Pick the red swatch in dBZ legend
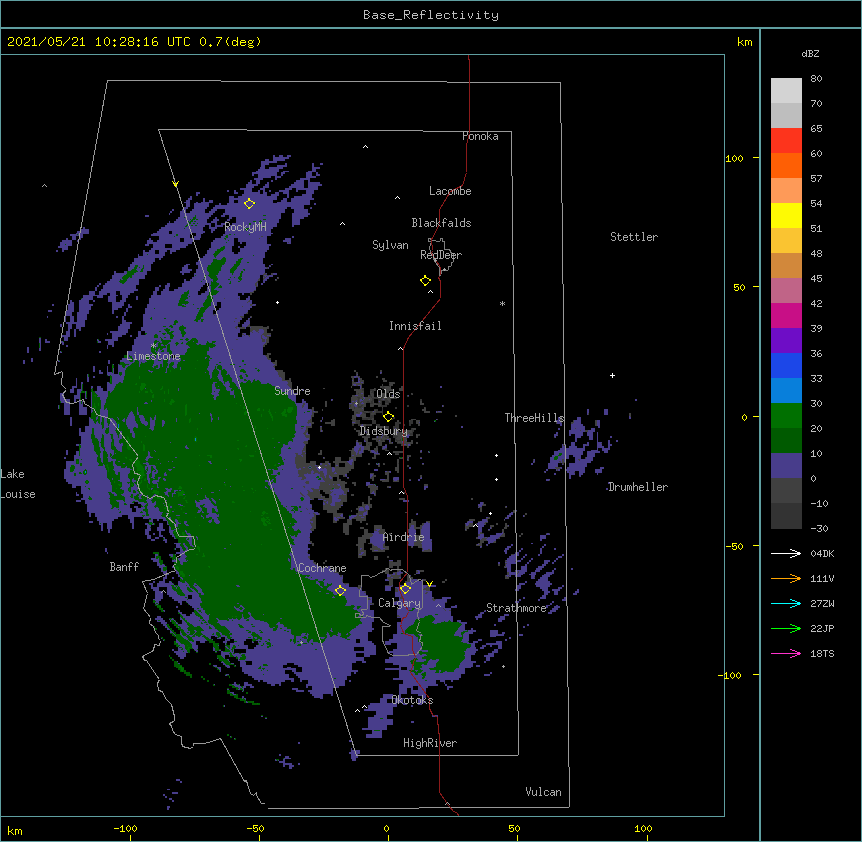 (x=786, y=140)
